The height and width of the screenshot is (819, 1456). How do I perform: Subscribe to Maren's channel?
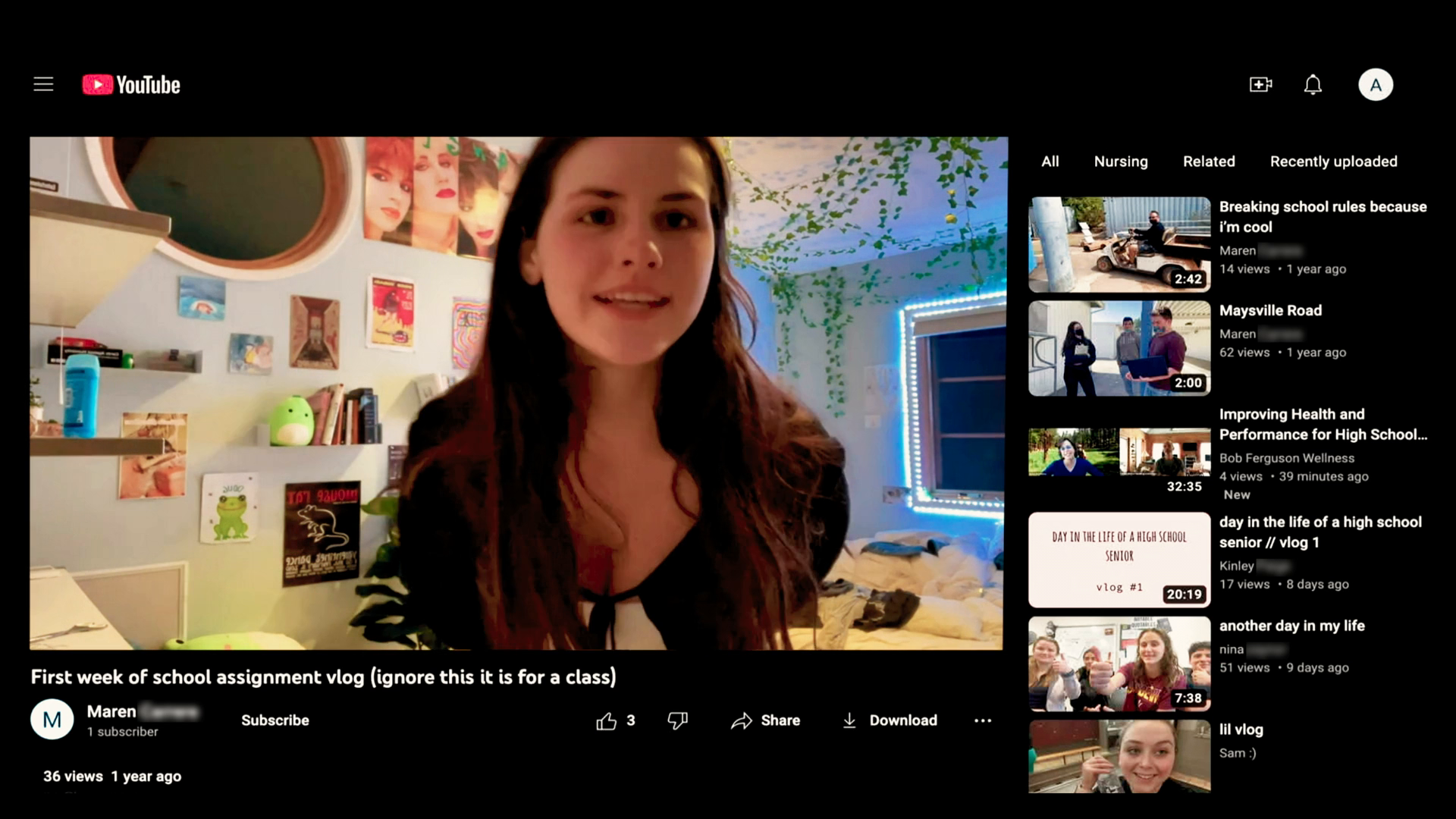[275, 720]
